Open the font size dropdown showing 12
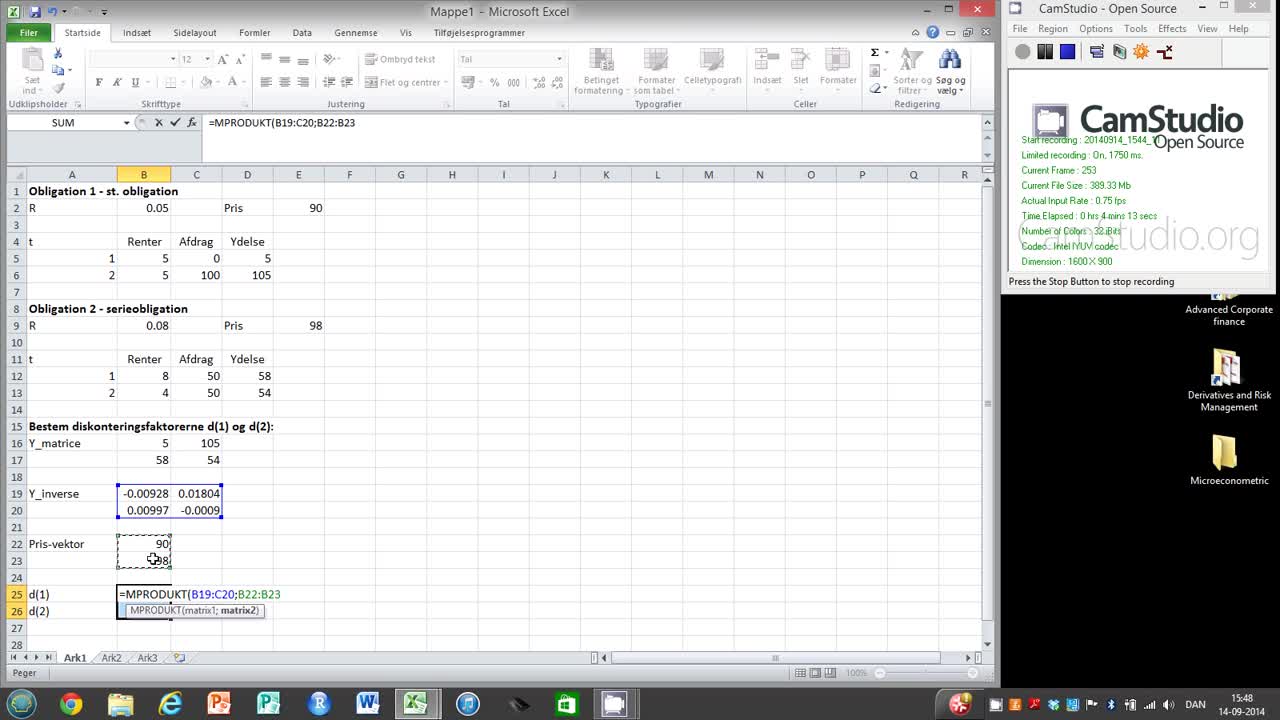This screenshot has width=1280, height=720. 207,59
